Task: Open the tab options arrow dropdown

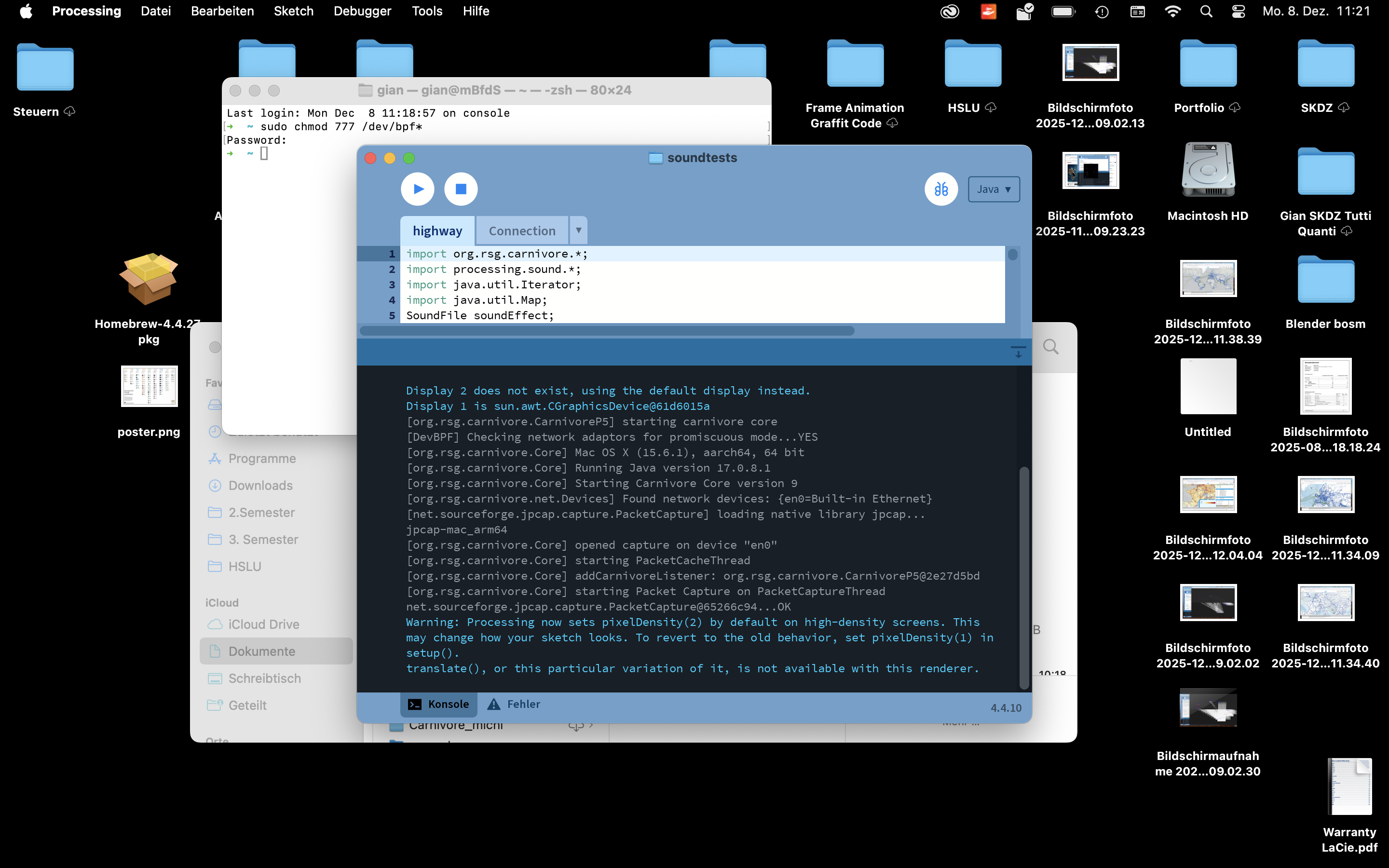Action: pos(579,230)
